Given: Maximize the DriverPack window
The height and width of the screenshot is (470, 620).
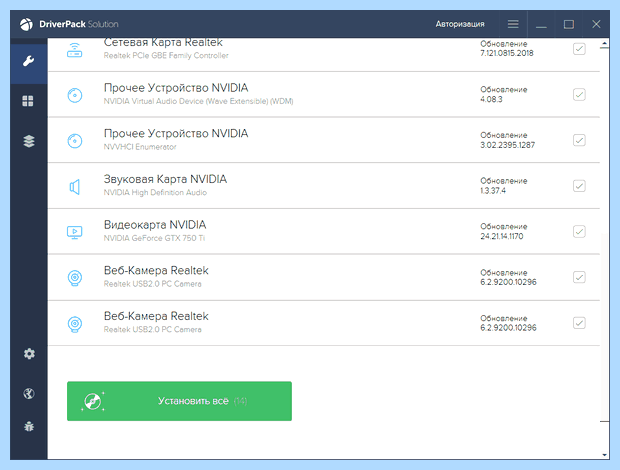Looking at the screenshot, I should (x=569, y=24).
